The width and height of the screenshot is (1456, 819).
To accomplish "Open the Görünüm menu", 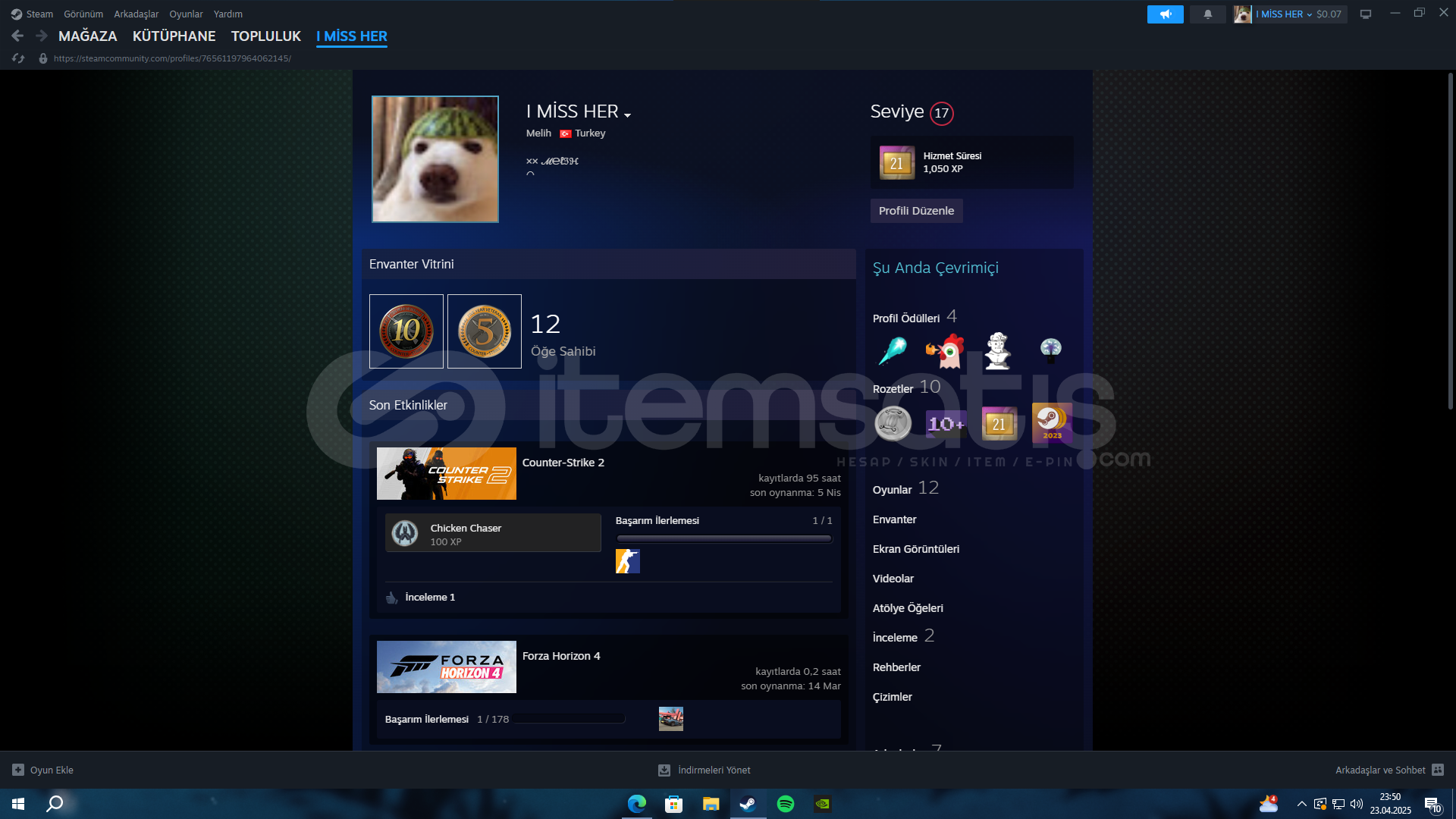I will (x=83, y=14).
